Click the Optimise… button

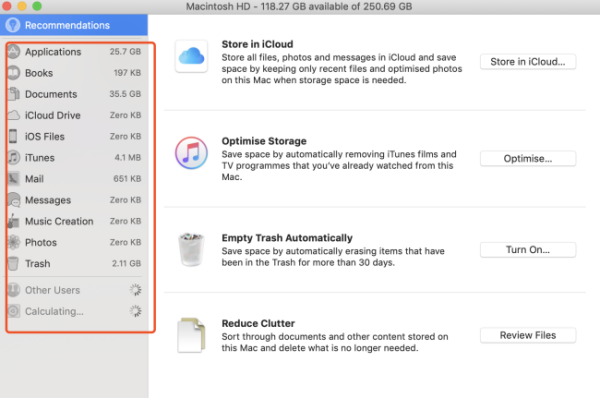[528, 158]
